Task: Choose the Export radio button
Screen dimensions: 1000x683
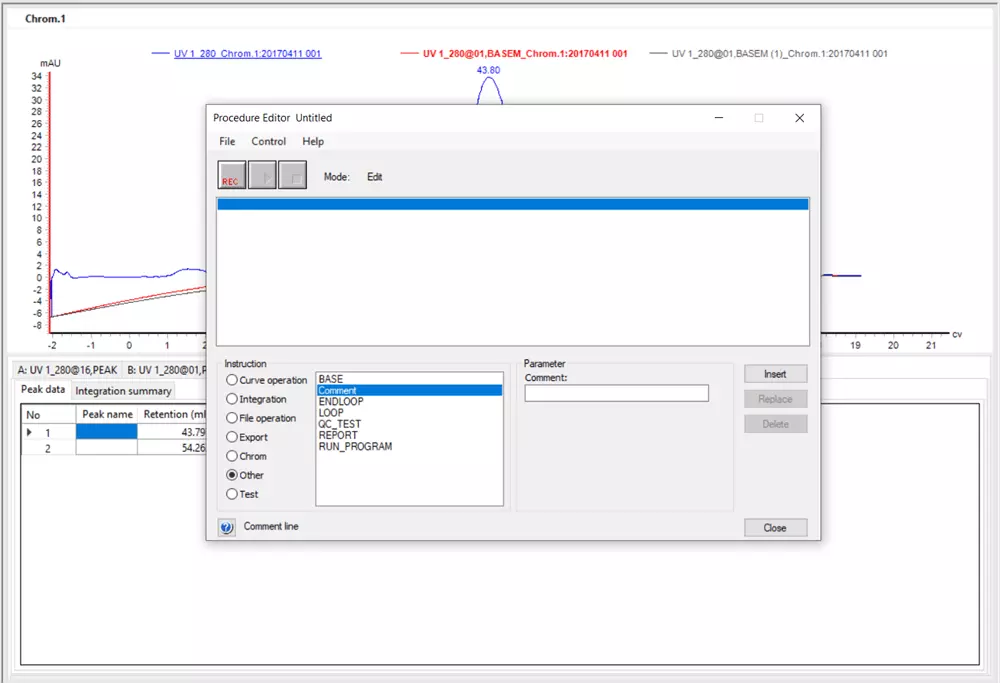Action: (232, 437)
